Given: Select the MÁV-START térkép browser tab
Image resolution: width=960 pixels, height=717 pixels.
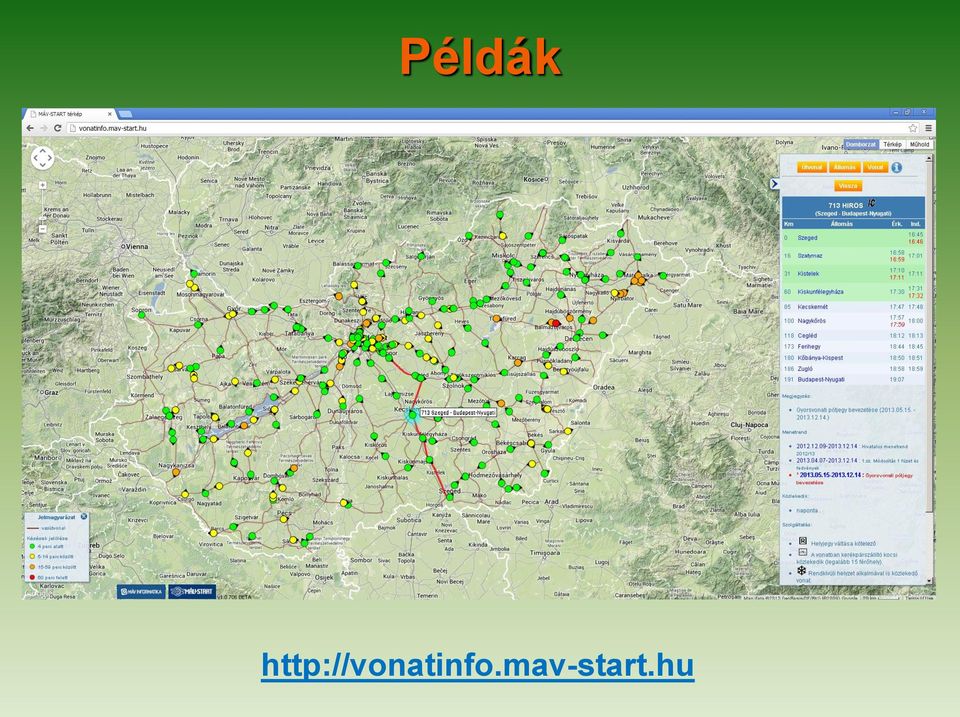Looking at the screenshot, I should [69, 114].
